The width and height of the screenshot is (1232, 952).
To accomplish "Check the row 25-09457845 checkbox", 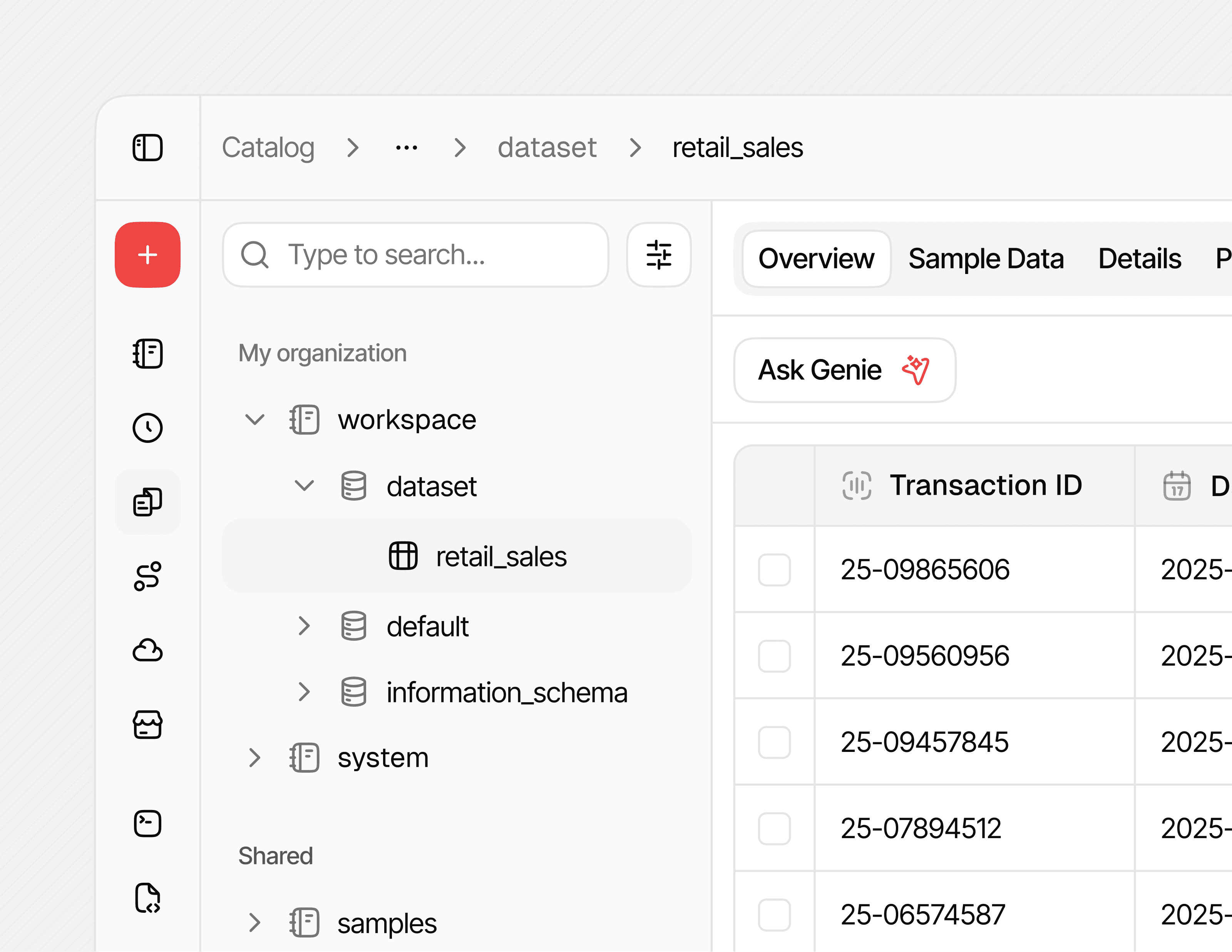I will click(x=774, y=742).
